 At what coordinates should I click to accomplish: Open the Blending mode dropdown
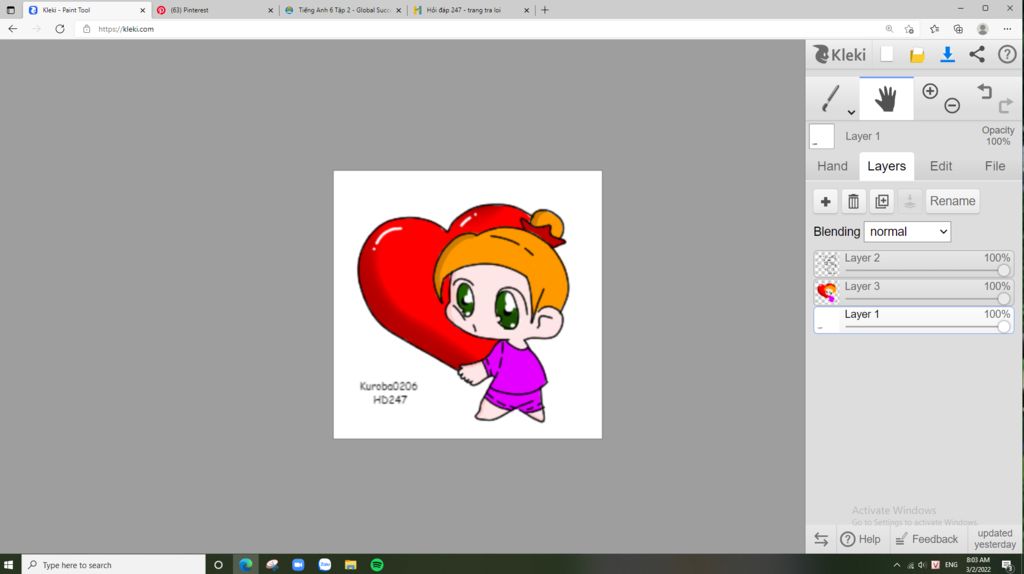click(907, 232)
